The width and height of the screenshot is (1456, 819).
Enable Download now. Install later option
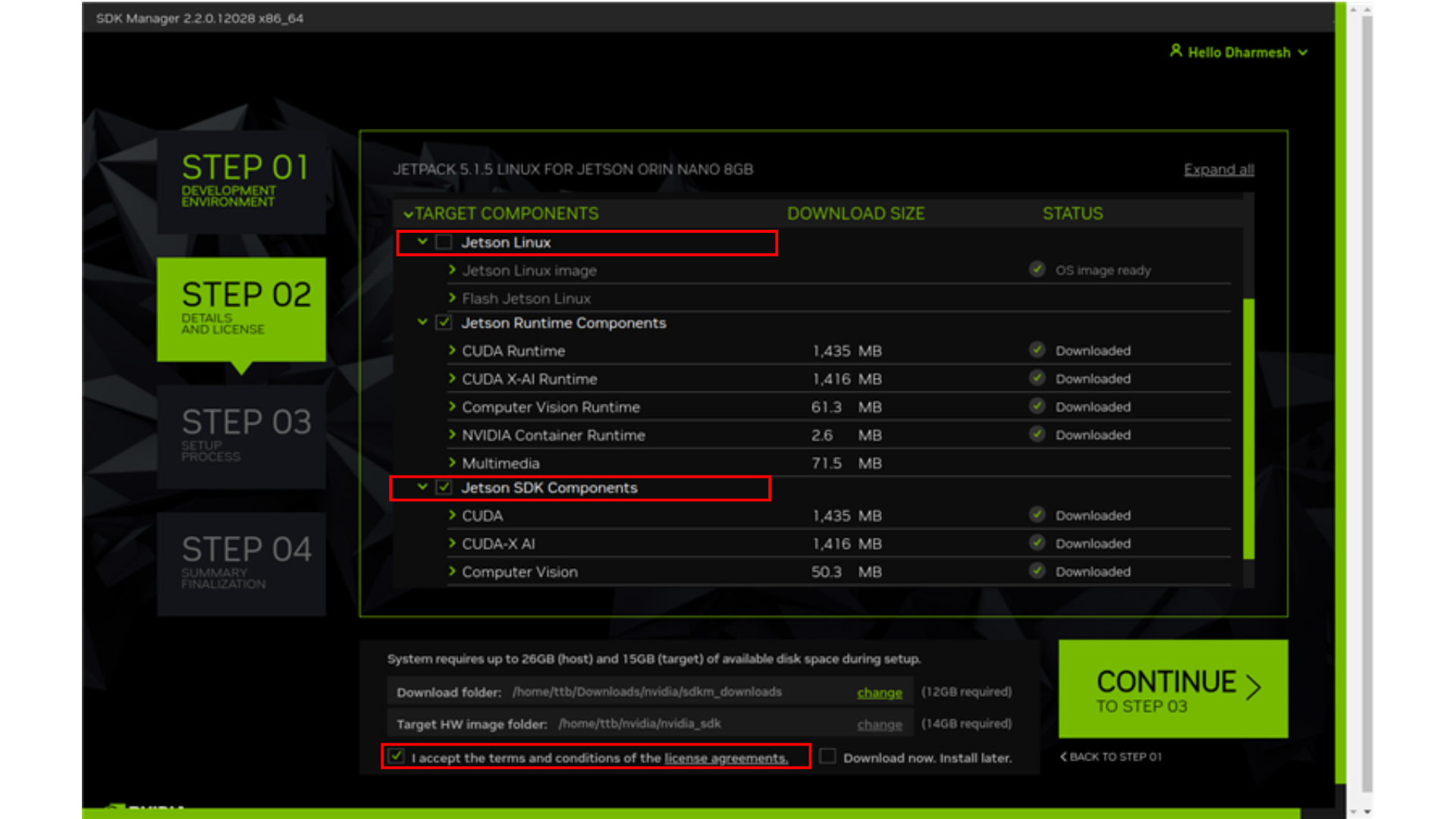[828, 757]
